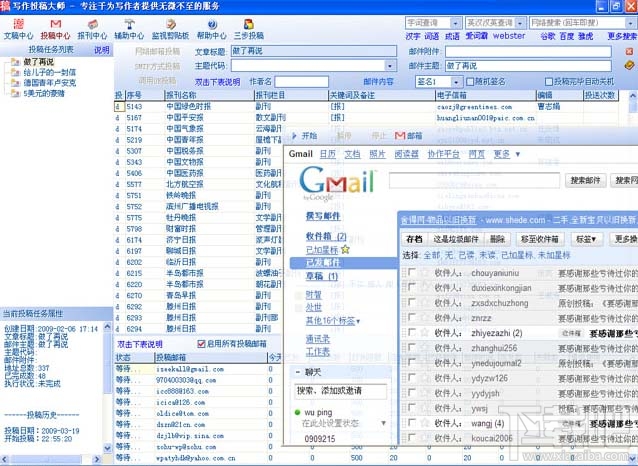This screenshot has height=466, width=638.
Task: Toggle 投稿完毕自动关机 checkbox
Action: 548,82
